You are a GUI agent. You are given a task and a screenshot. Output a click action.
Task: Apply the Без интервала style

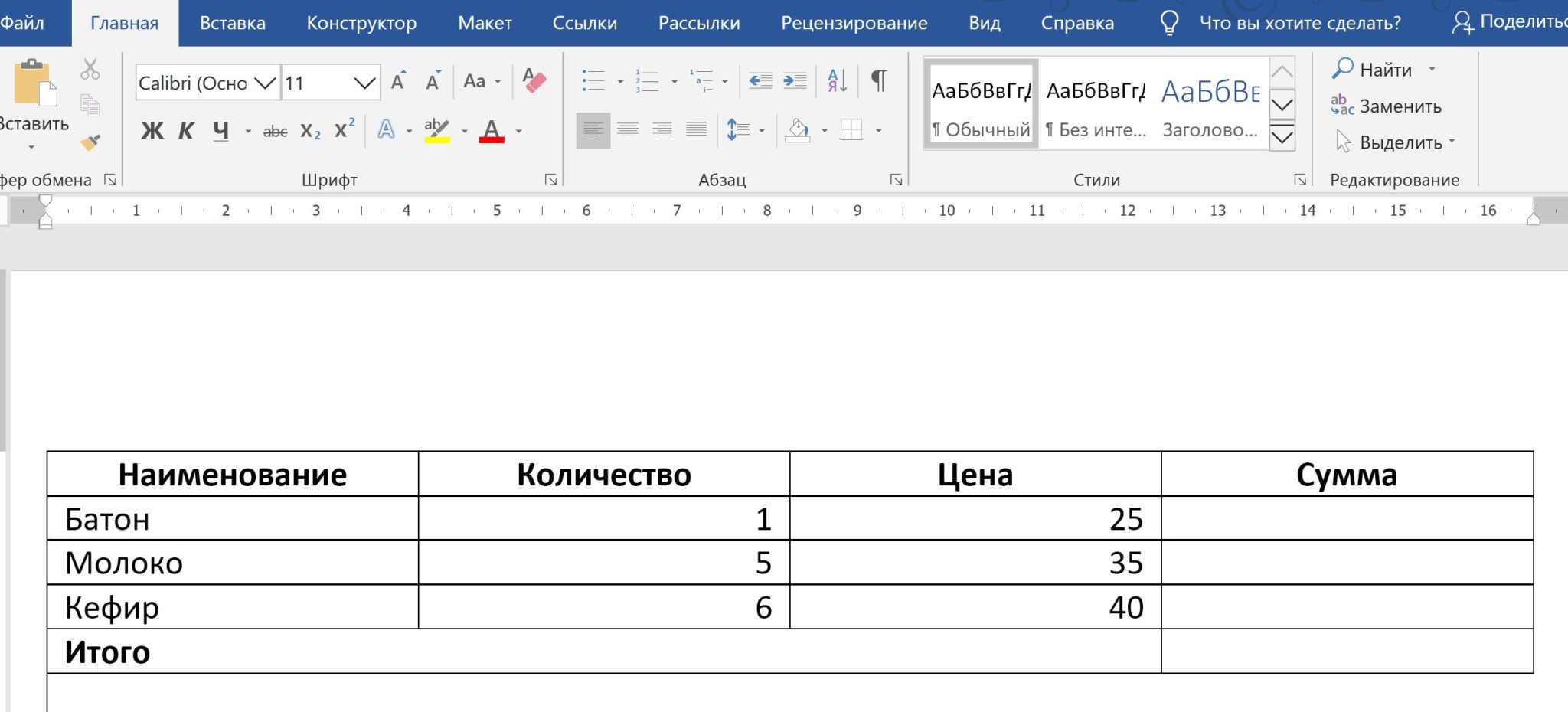pos(1096,103)
